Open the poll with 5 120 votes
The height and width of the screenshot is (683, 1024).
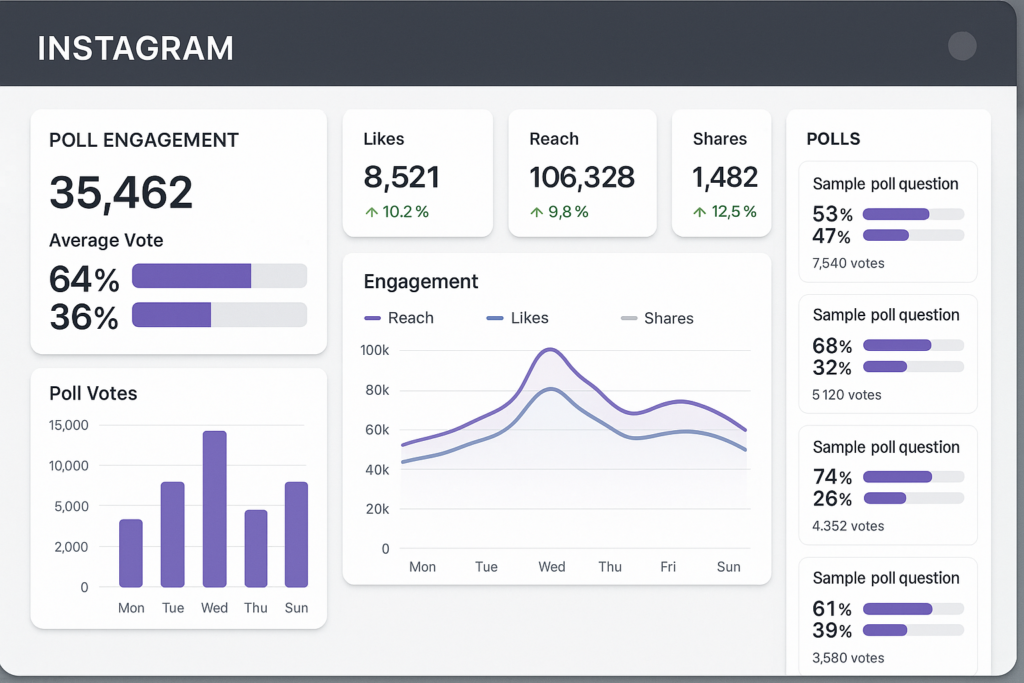click(887, 353)
